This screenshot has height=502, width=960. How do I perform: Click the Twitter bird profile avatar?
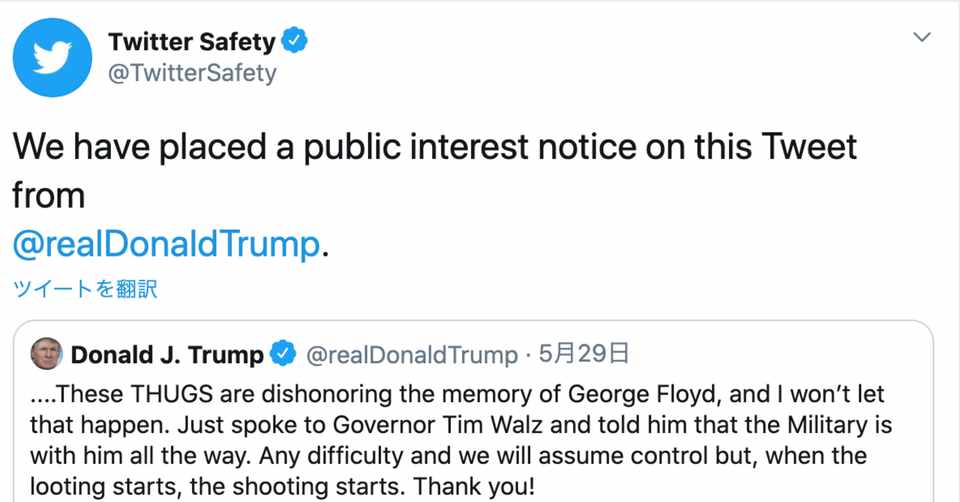tap(52, 57)
